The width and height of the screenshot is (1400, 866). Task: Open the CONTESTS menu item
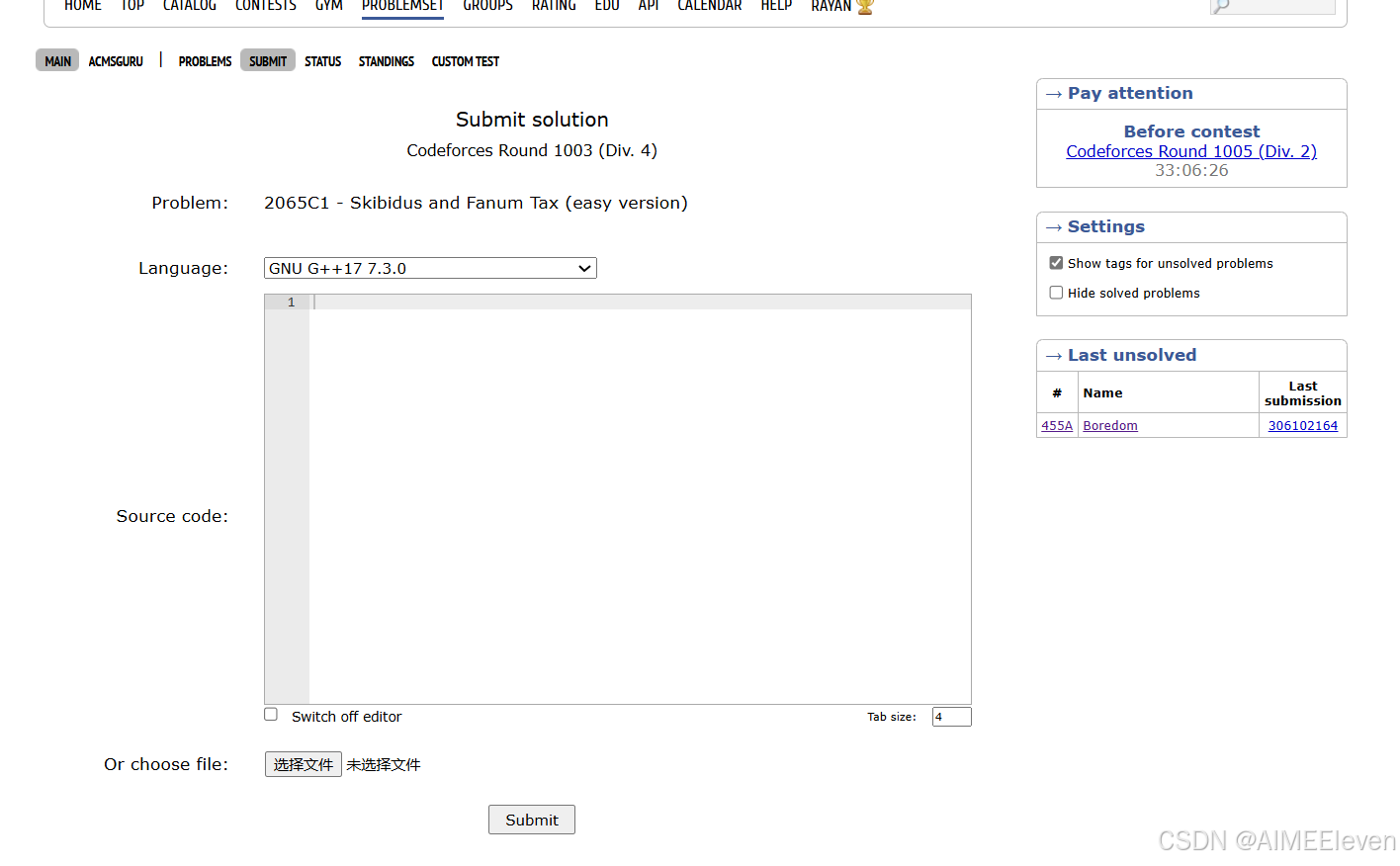click(266, 6)
